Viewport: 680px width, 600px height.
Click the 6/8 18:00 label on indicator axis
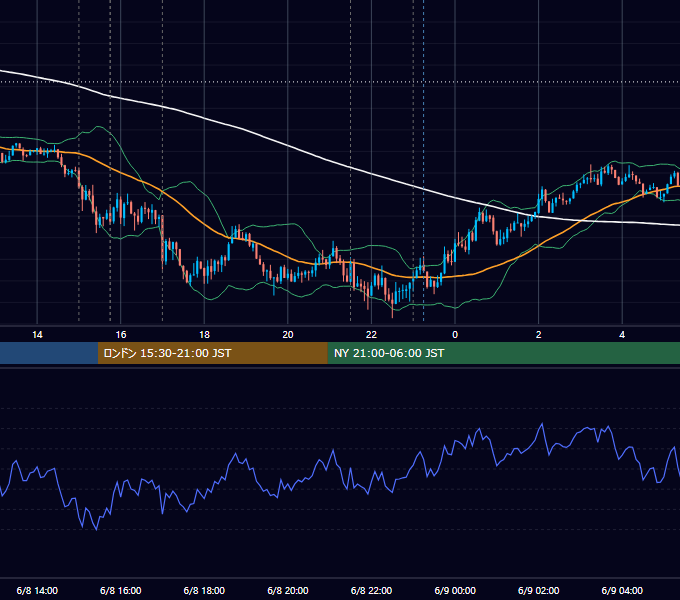pyautogui.click(x=204, y=591)
